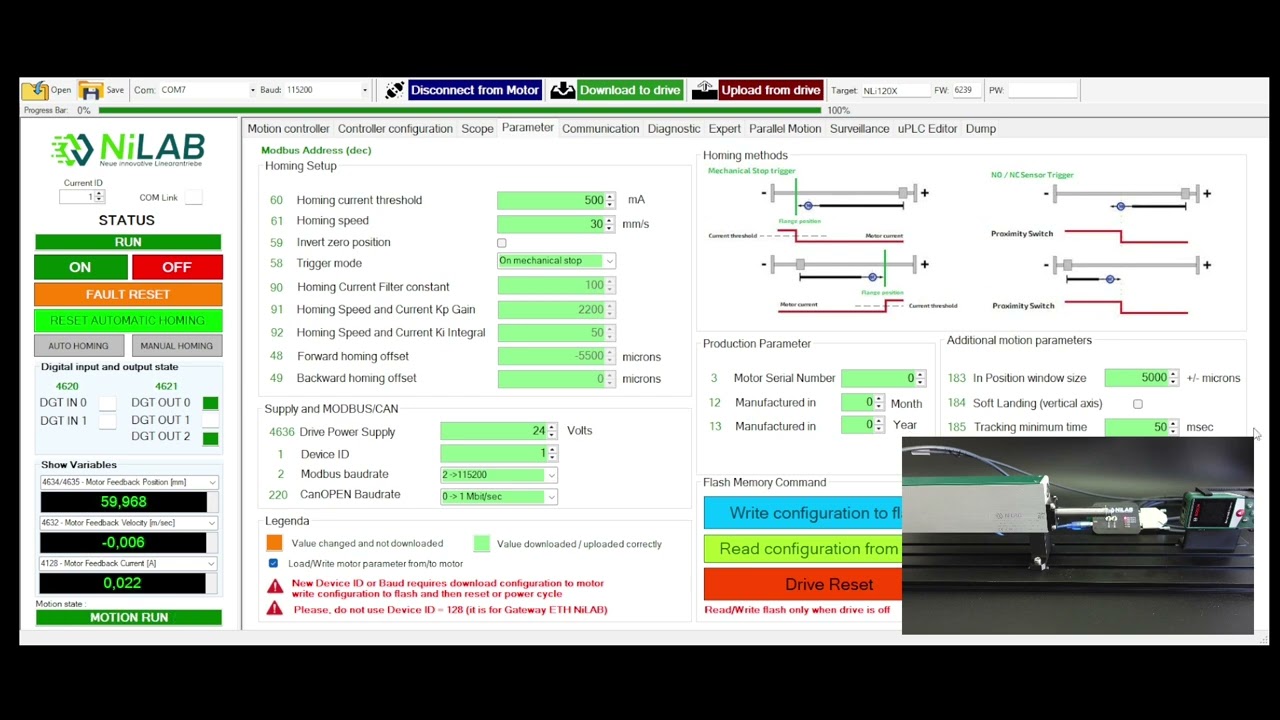Click the AUTO HOMING button
The width and height of the screenshot is (1280, 720).
(x=78, y=346)
